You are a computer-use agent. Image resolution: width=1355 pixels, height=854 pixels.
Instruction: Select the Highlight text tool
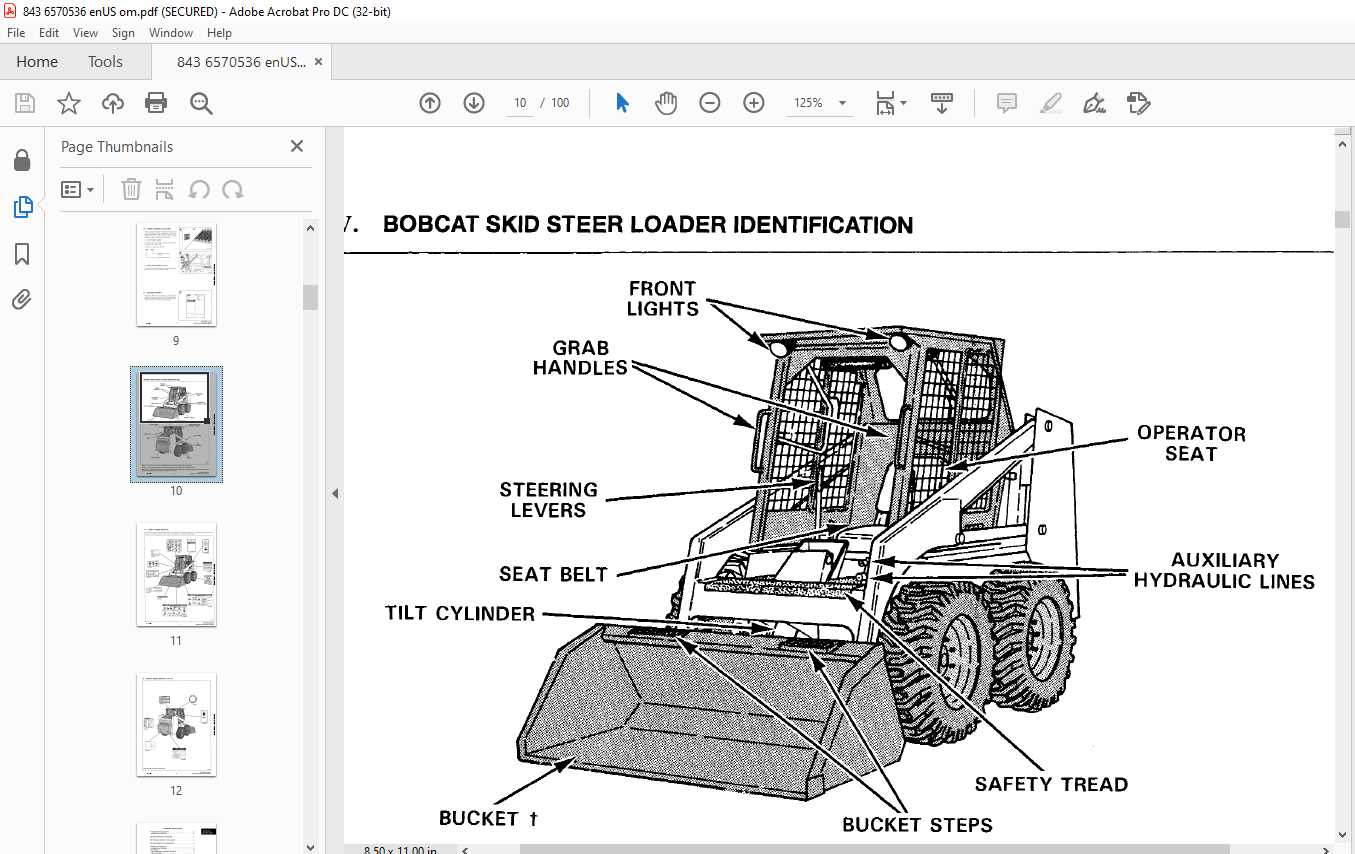click(x=1050, y=103)
